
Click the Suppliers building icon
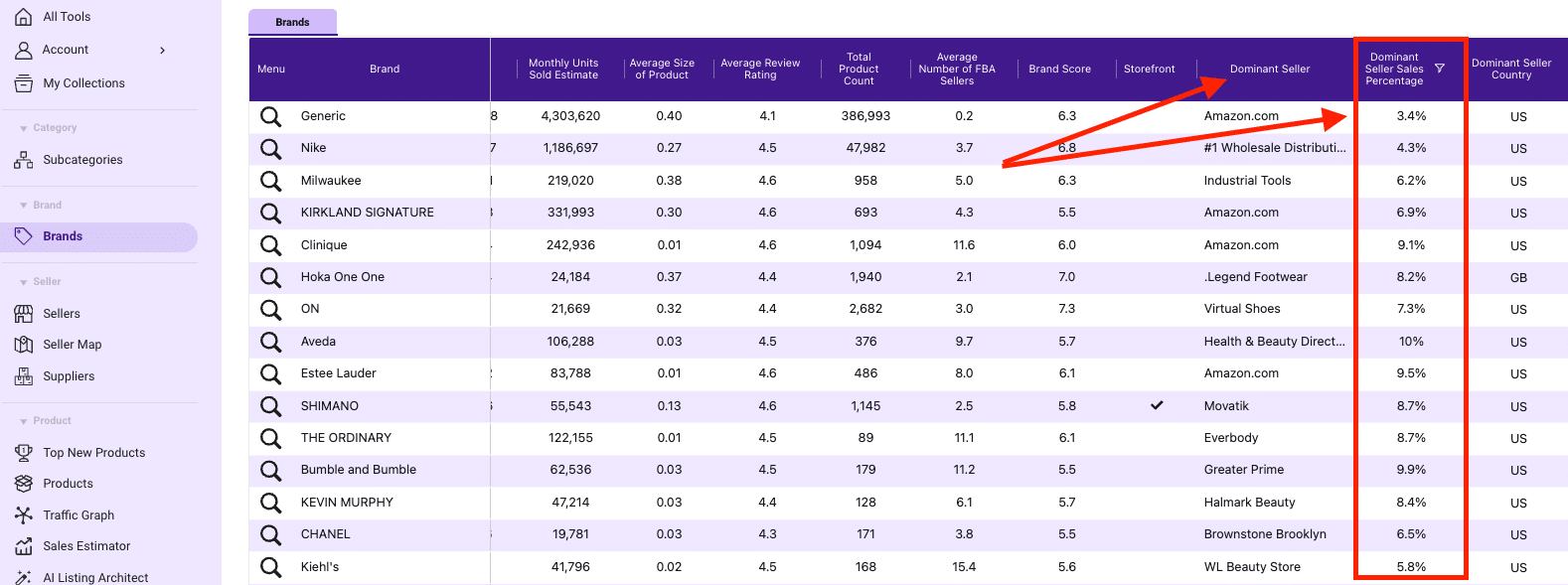[24, 376]
